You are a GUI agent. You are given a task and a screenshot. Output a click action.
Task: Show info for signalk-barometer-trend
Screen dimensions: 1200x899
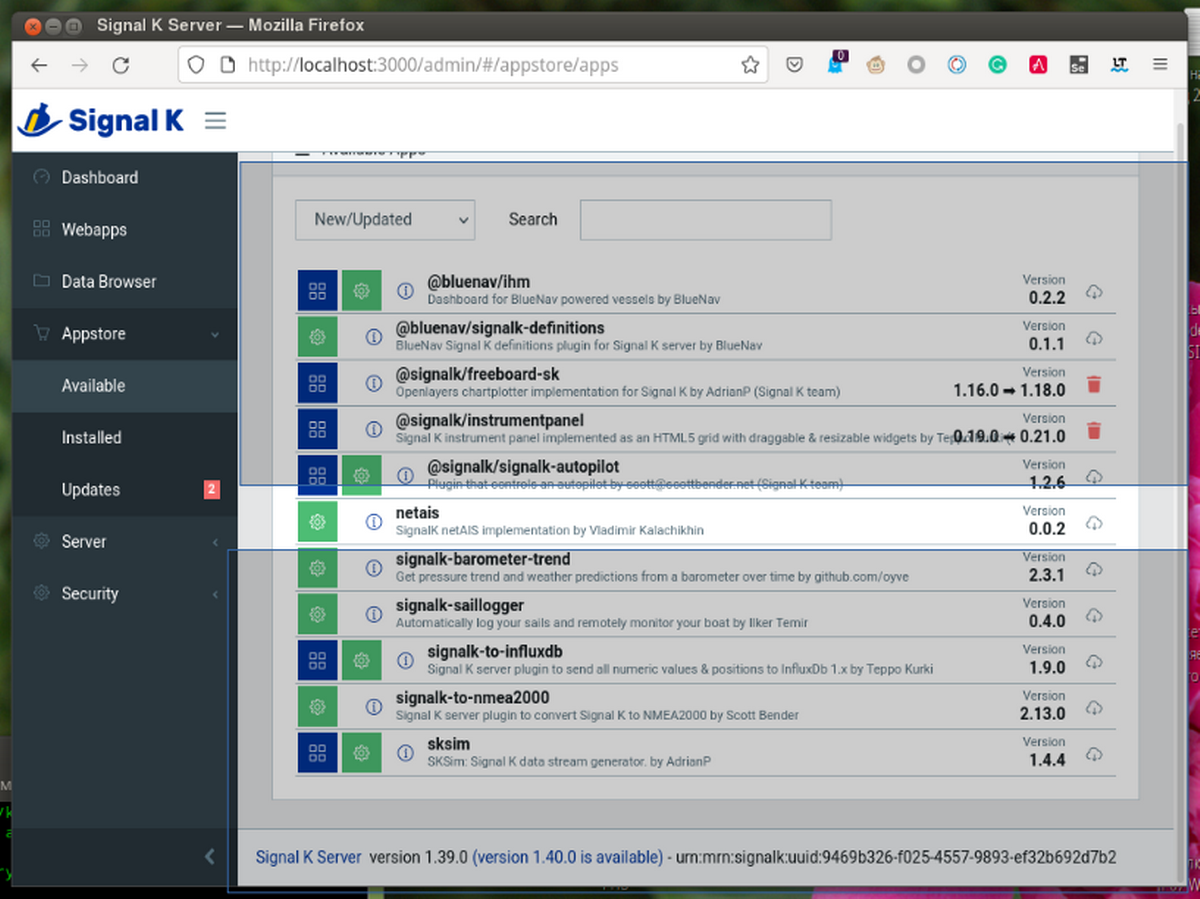pos(373,568)
